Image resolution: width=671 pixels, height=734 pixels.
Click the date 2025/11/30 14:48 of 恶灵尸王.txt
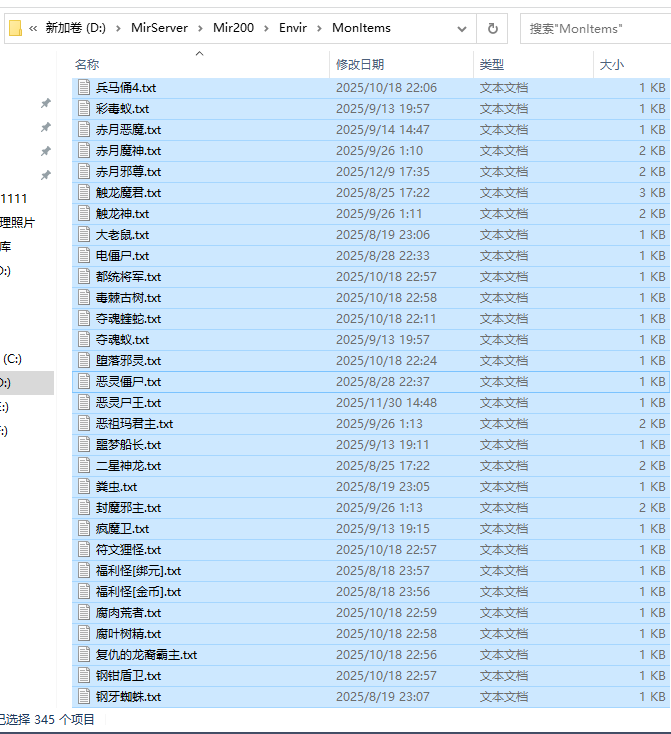click(x=386, y=403)
